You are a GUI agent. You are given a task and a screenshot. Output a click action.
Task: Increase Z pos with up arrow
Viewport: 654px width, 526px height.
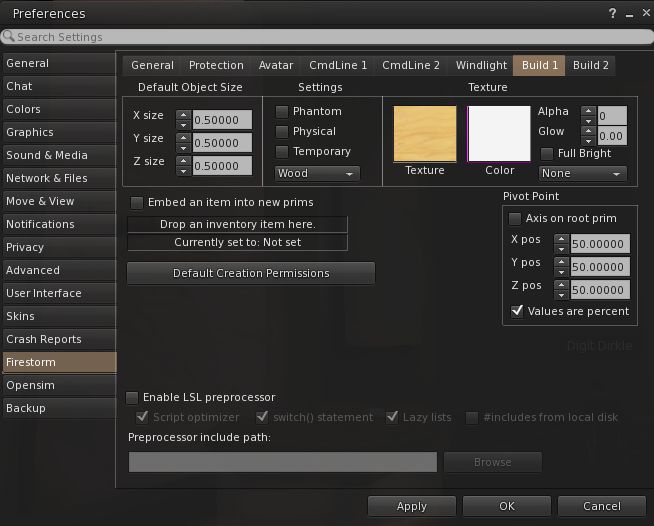coord(561,285)
